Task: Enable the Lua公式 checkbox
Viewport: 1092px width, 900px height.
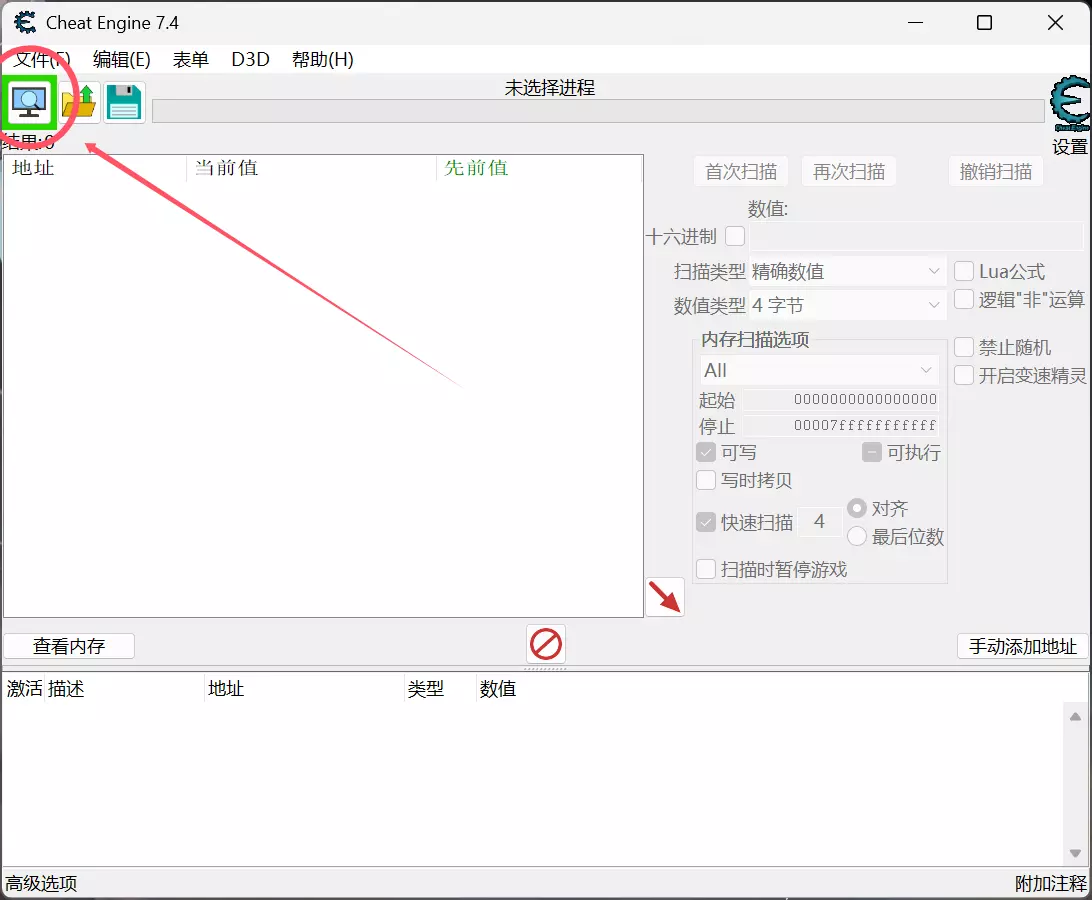Action: point(964,271)
